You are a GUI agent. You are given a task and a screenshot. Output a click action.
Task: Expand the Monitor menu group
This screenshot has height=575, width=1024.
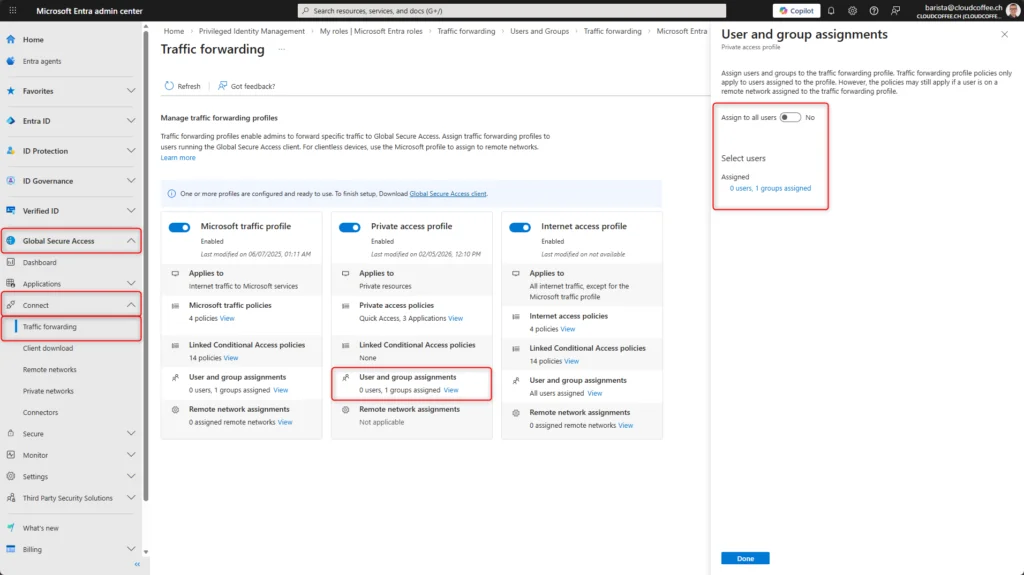click(x=131, y=455)
